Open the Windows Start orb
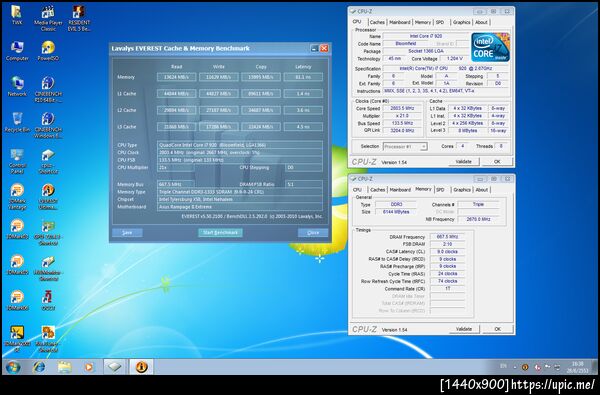Screen dimensions: 600x395 (13, 367)
